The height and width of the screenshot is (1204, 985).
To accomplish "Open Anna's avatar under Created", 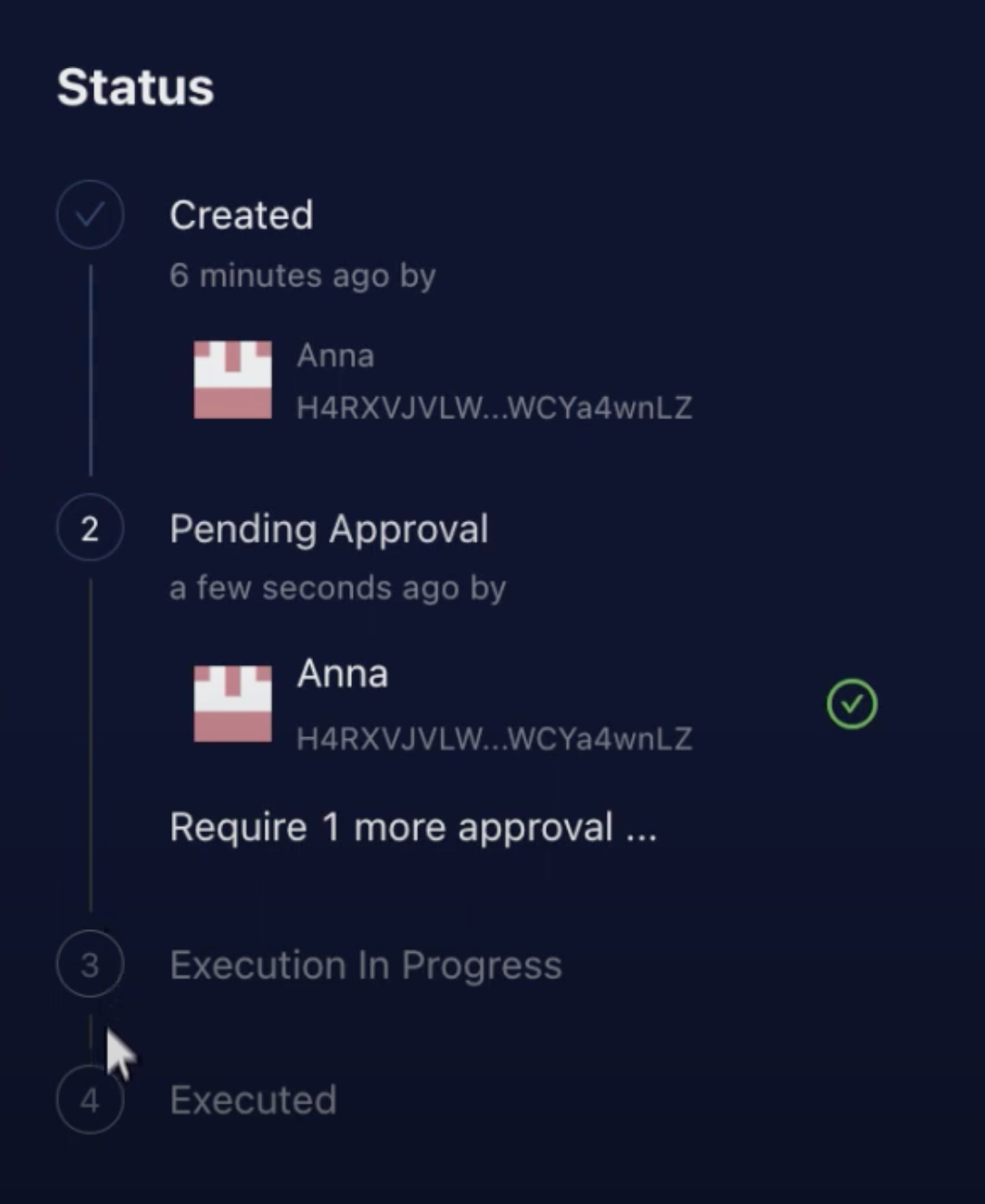I will [x=232, y=380].
